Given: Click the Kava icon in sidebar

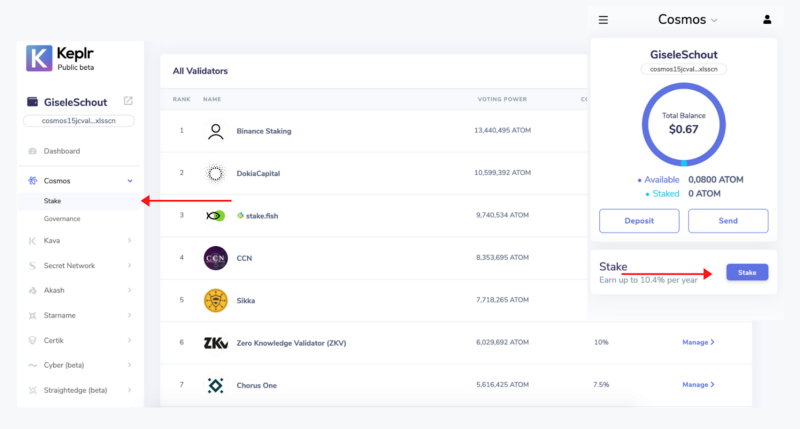Looking at the screenshot, I should [32, 241].
